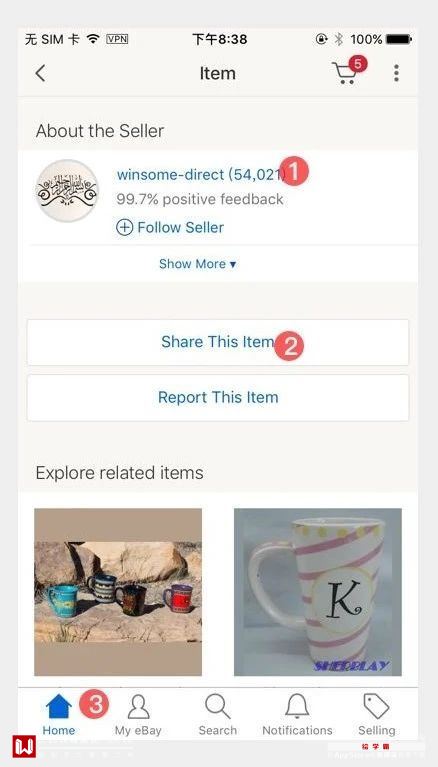
Task: Tap the Share This Item button
Action: [218, 342]
